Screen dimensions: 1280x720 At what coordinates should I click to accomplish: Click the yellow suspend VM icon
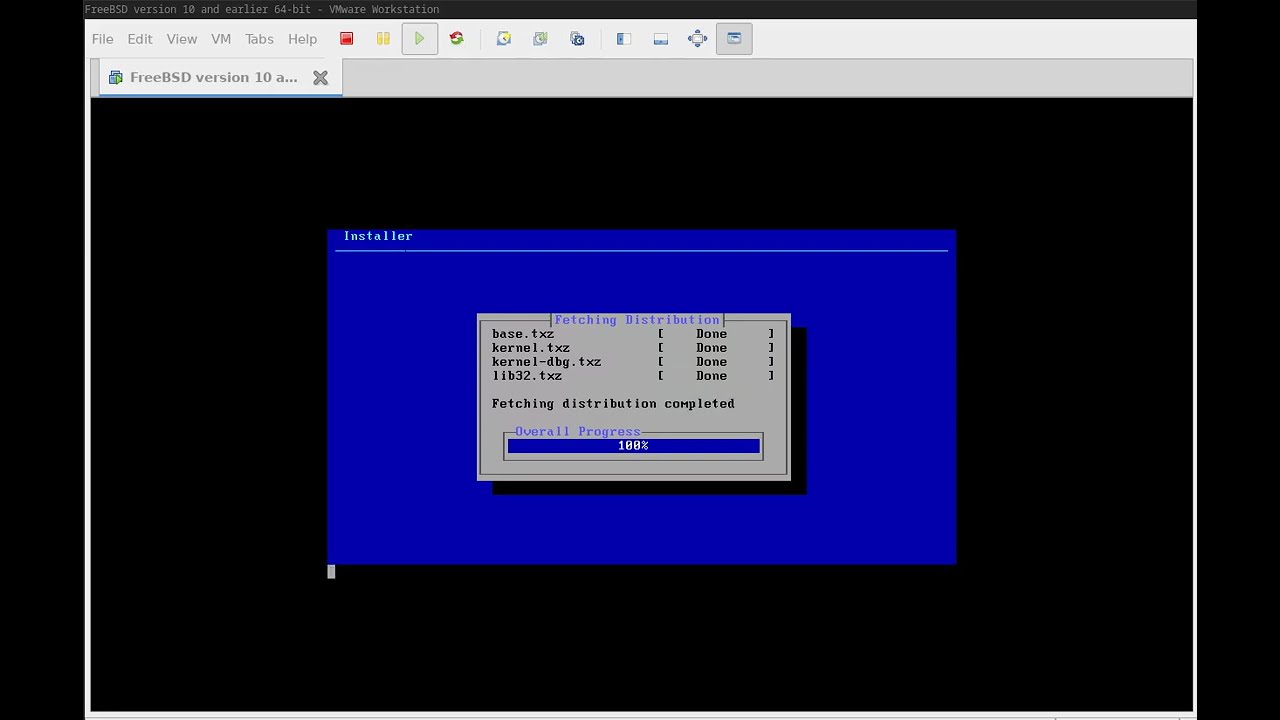click(x=383, y=39)
